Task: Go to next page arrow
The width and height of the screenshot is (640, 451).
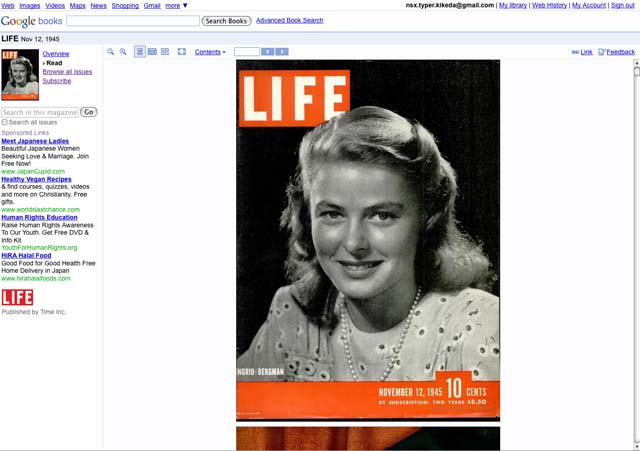Action: (282, 52)
